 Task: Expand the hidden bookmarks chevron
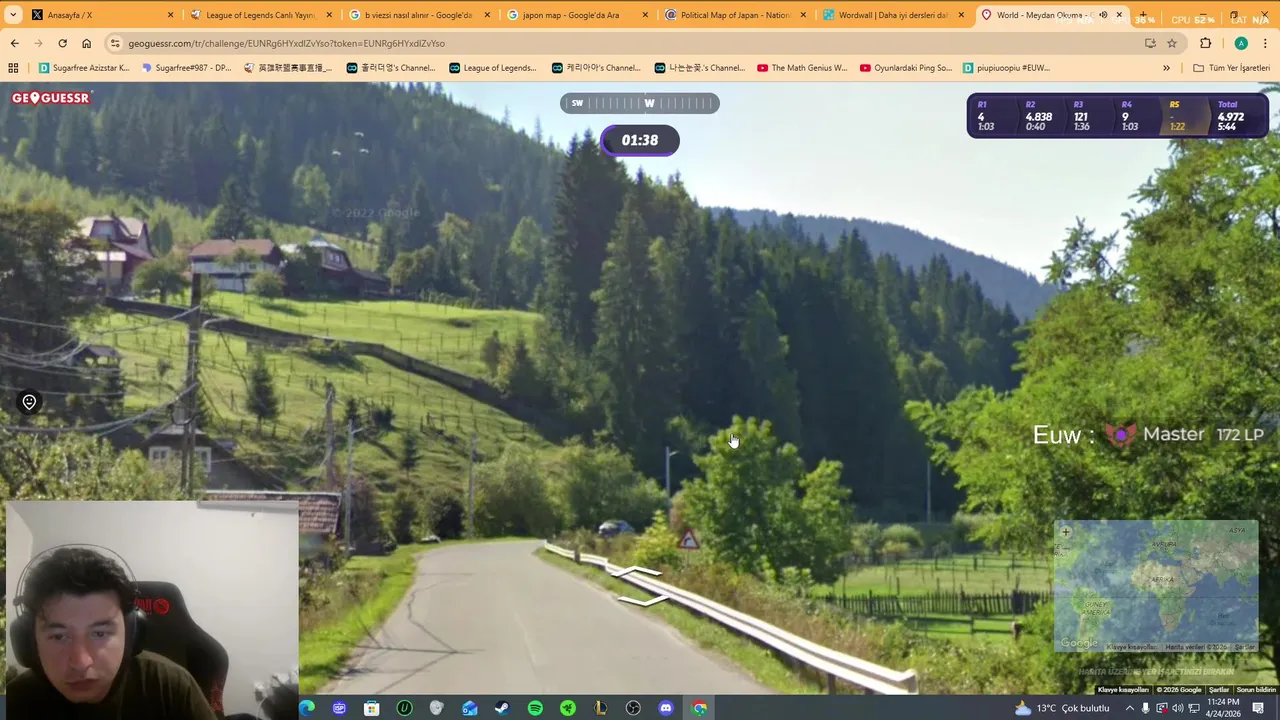click(x=1166, y=68)
